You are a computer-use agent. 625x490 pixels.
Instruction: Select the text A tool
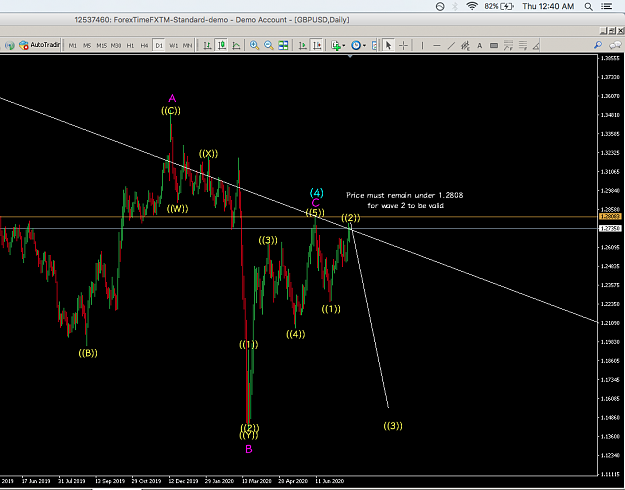(480, 45)
